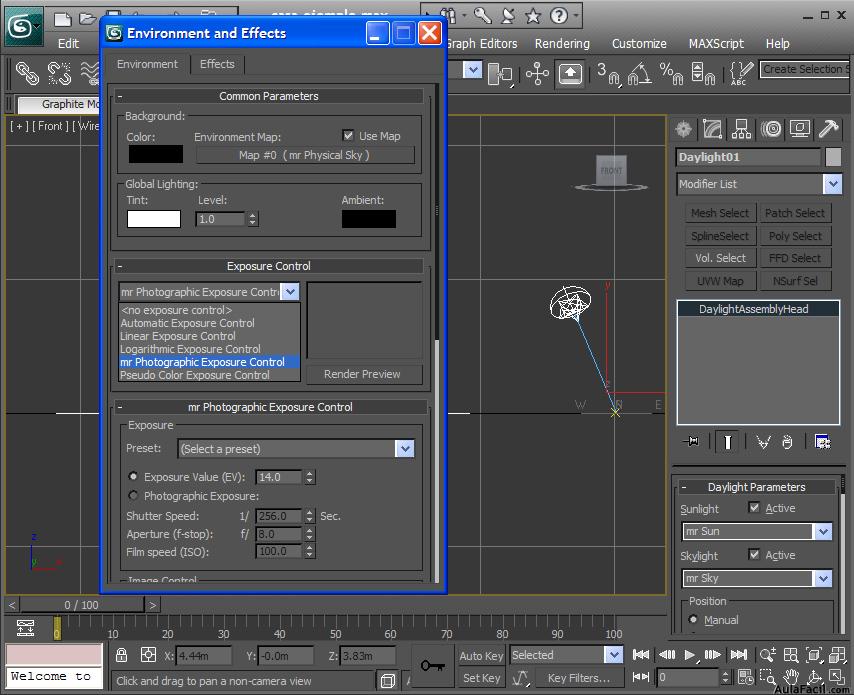Open the Utilities hammer panel tab
Viewport: 854px width, 695px height.
tap(828, 129)
